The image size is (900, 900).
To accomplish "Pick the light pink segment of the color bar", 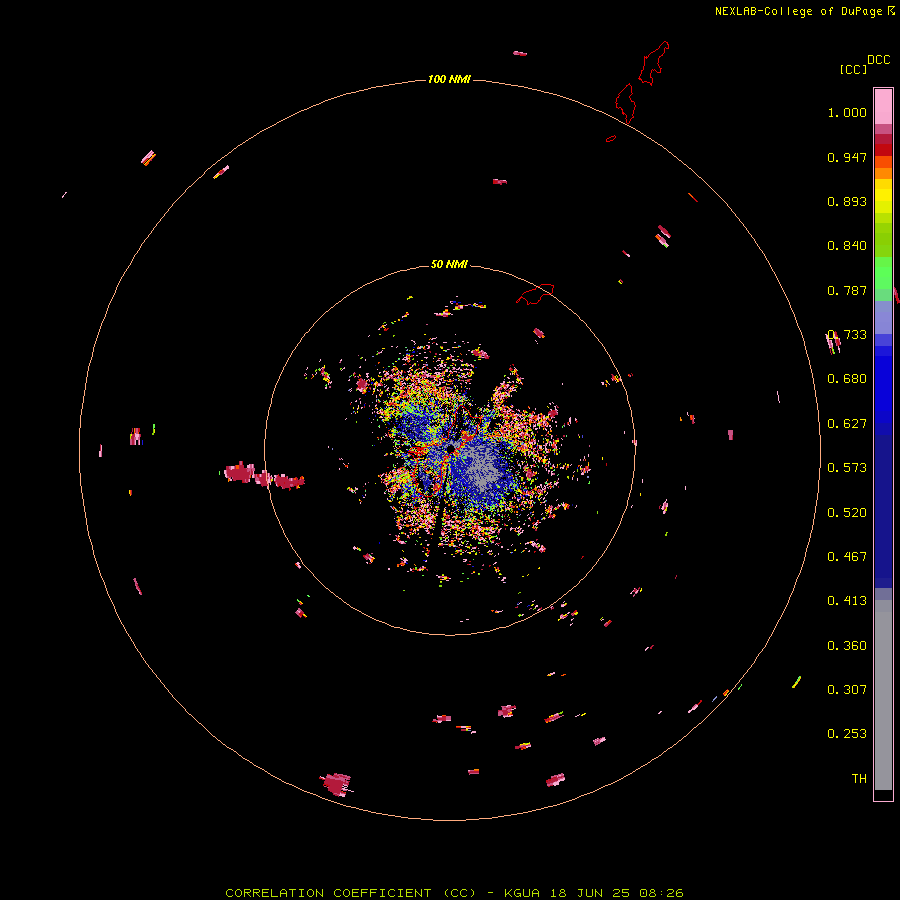I will coord(883,106).
